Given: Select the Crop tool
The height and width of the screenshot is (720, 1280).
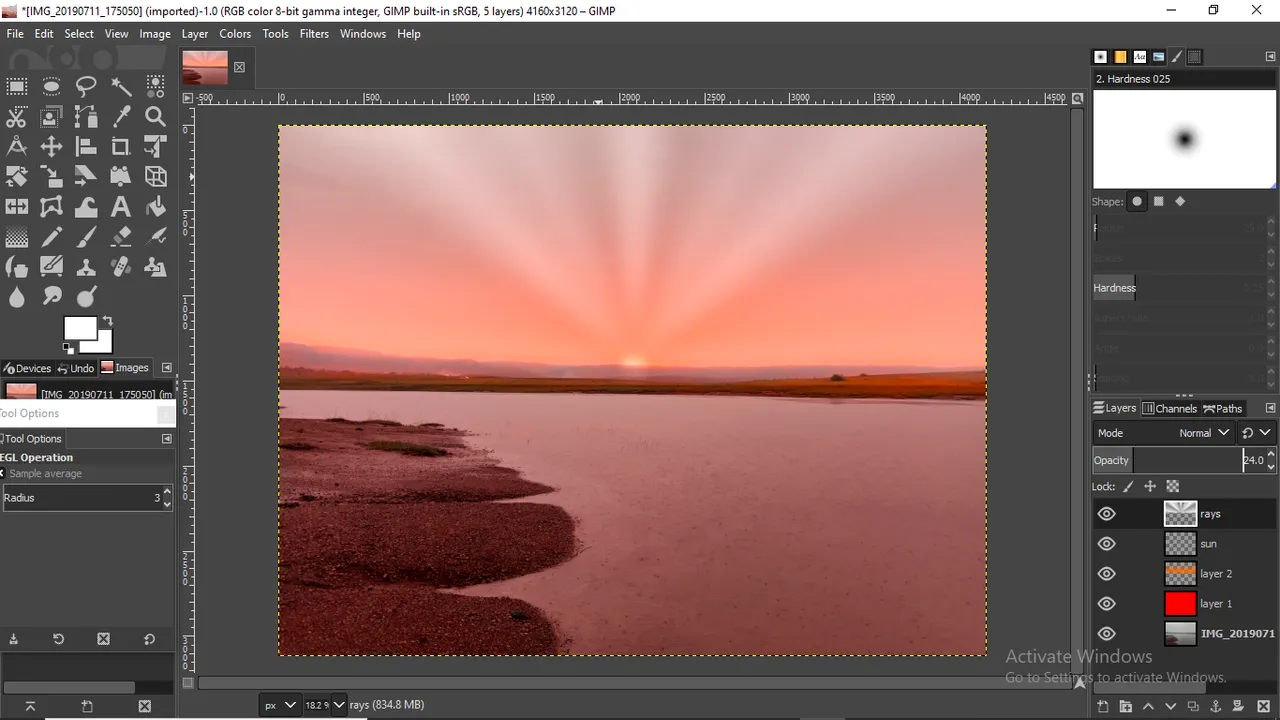Looking at the screenshot, I should (121, 147).
